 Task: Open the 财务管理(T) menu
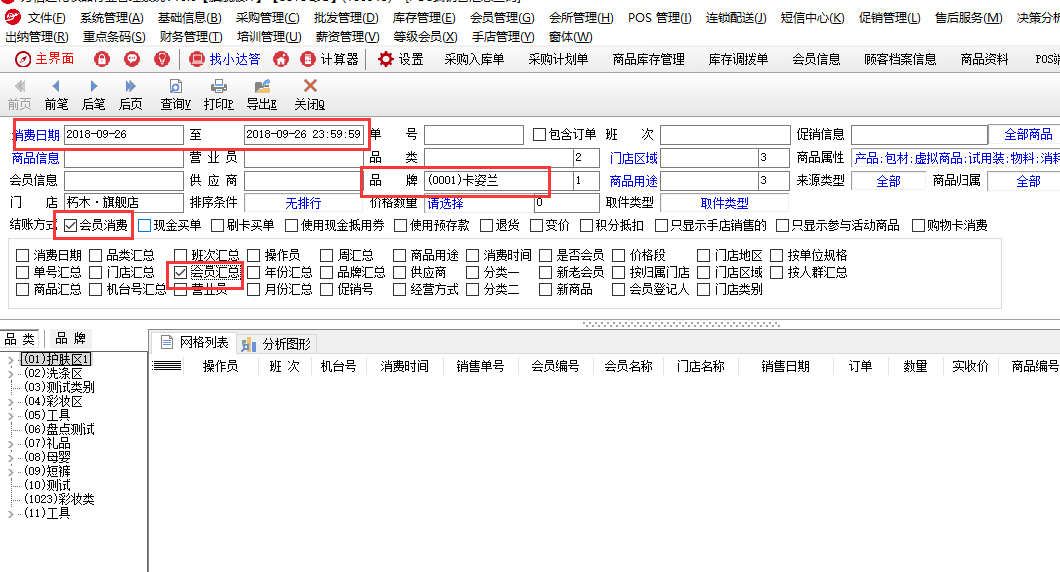tap(191, 37)
